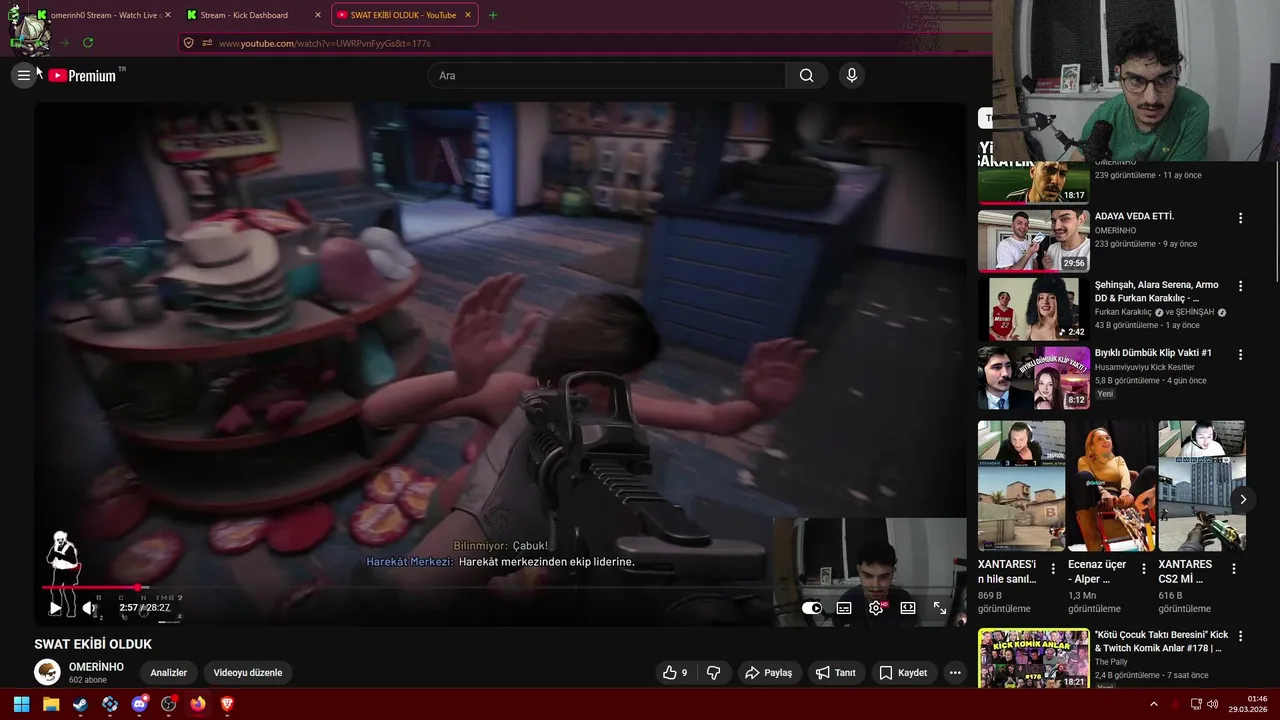Start voice search with microphone icon
Screen dimensions: 1280x720
click(851, 75)
